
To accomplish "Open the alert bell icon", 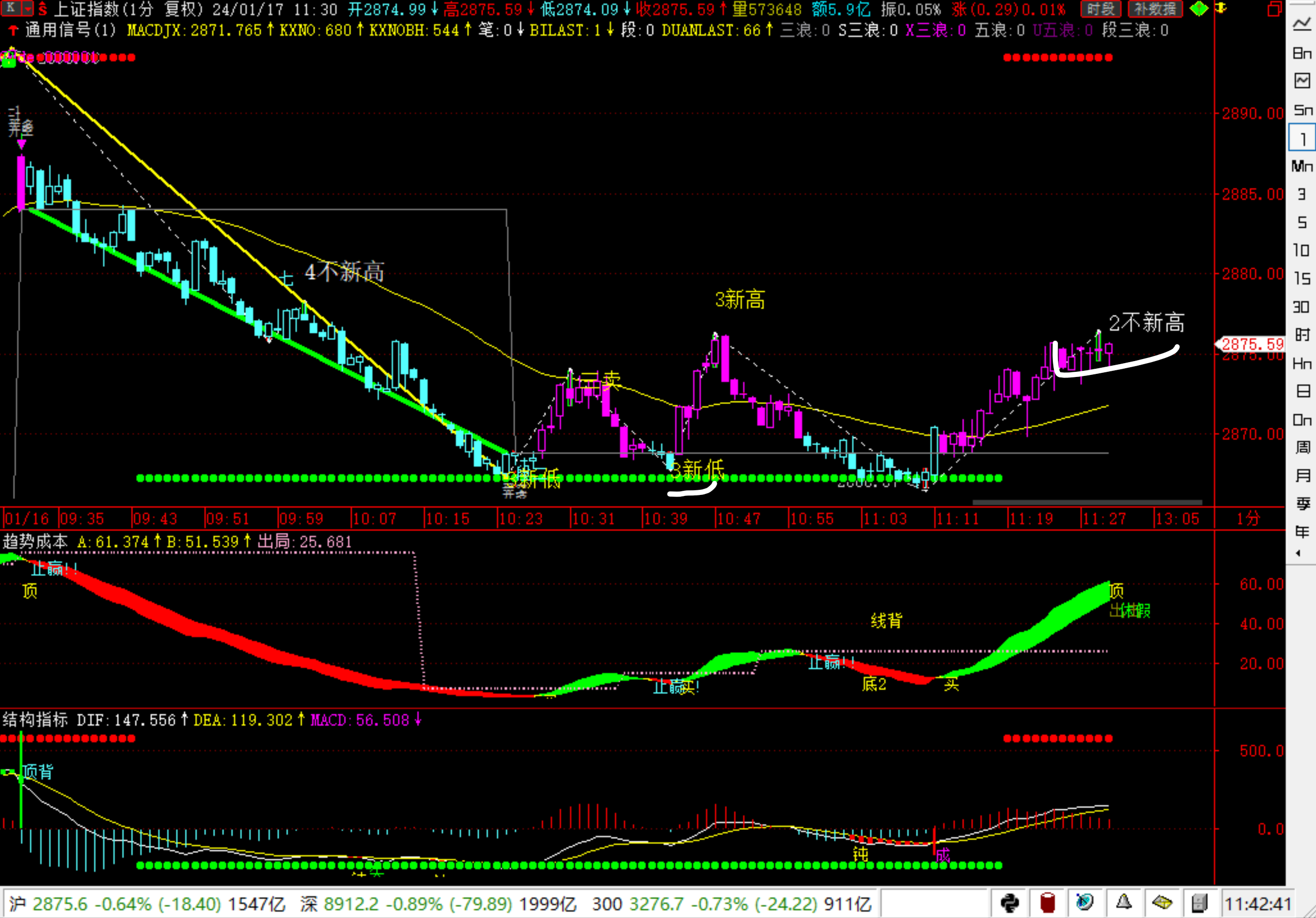I will tap(1124, 903).
